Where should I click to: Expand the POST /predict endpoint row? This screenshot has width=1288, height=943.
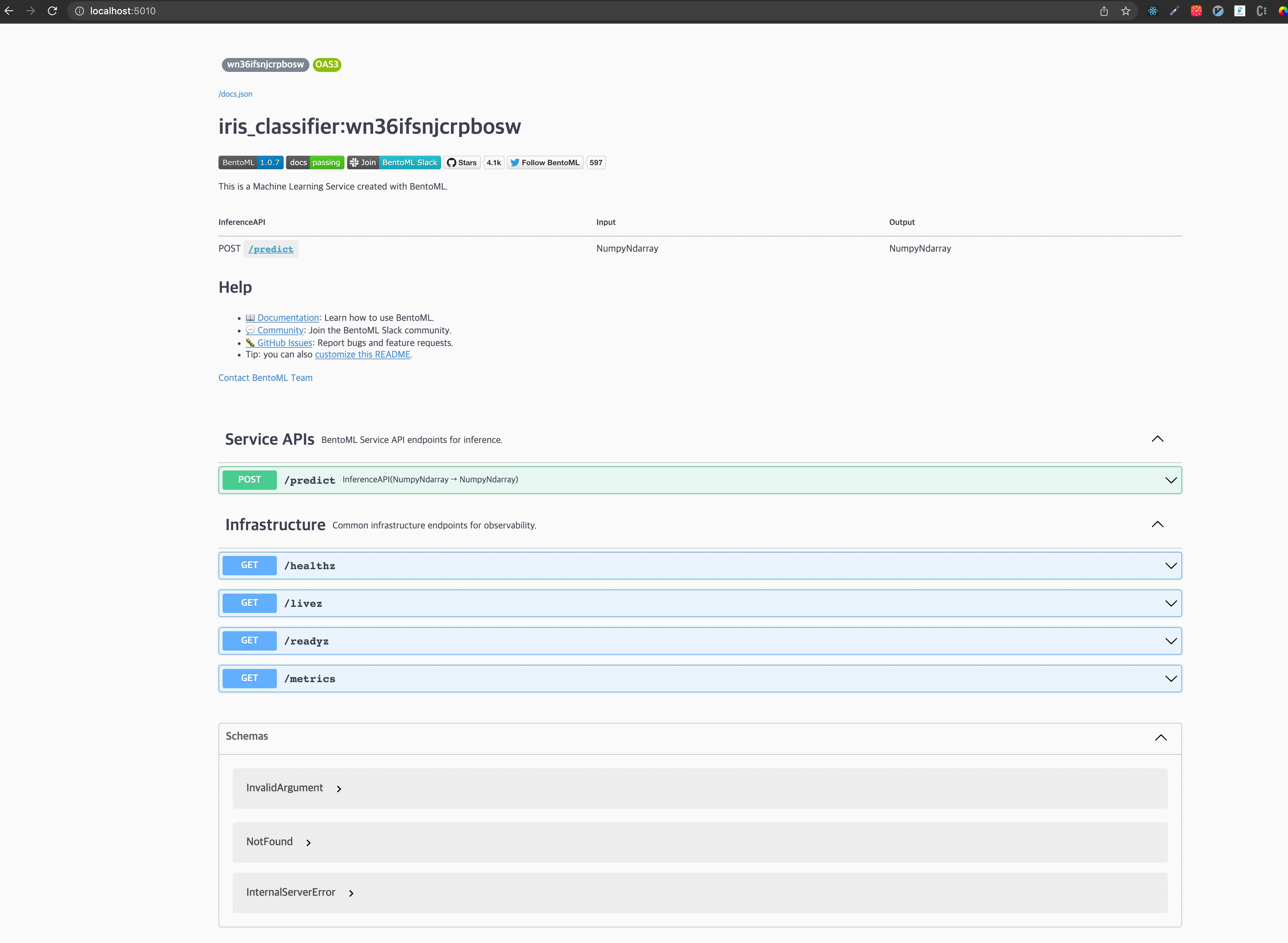click(700, 480)
